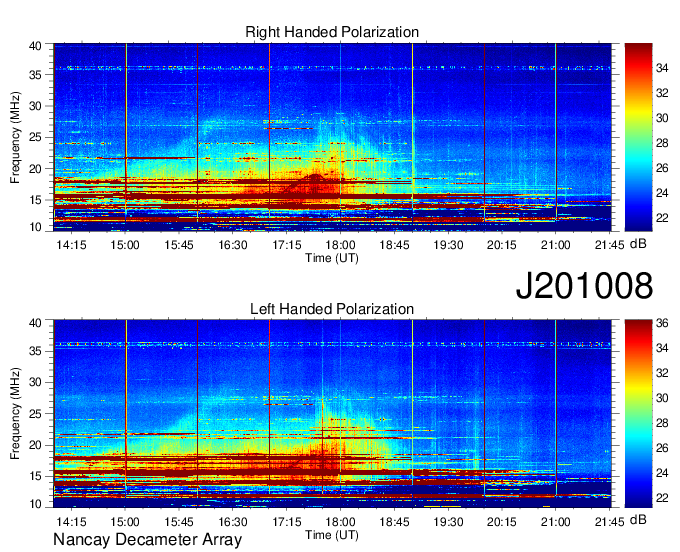This screenshot has width=680, height=552.
Task: Click 30 MHz tick on Right Handed plot
Action: [35, 106]
